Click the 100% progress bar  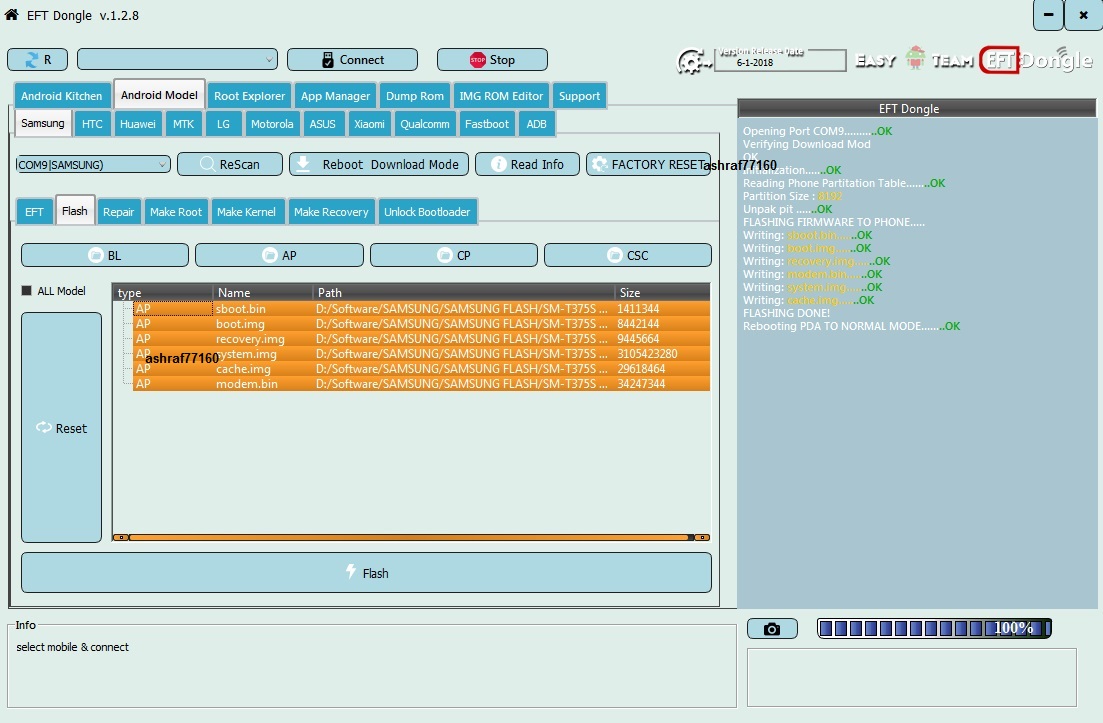click(x=934, y=628)
